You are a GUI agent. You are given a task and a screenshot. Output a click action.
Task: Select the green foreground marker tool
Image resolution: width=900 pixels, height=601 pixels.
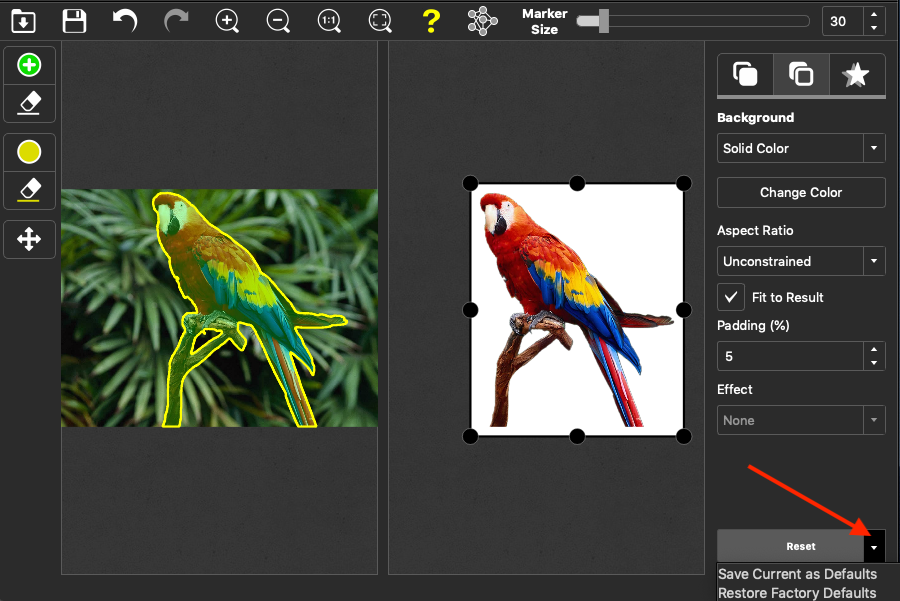coord(30,66)
